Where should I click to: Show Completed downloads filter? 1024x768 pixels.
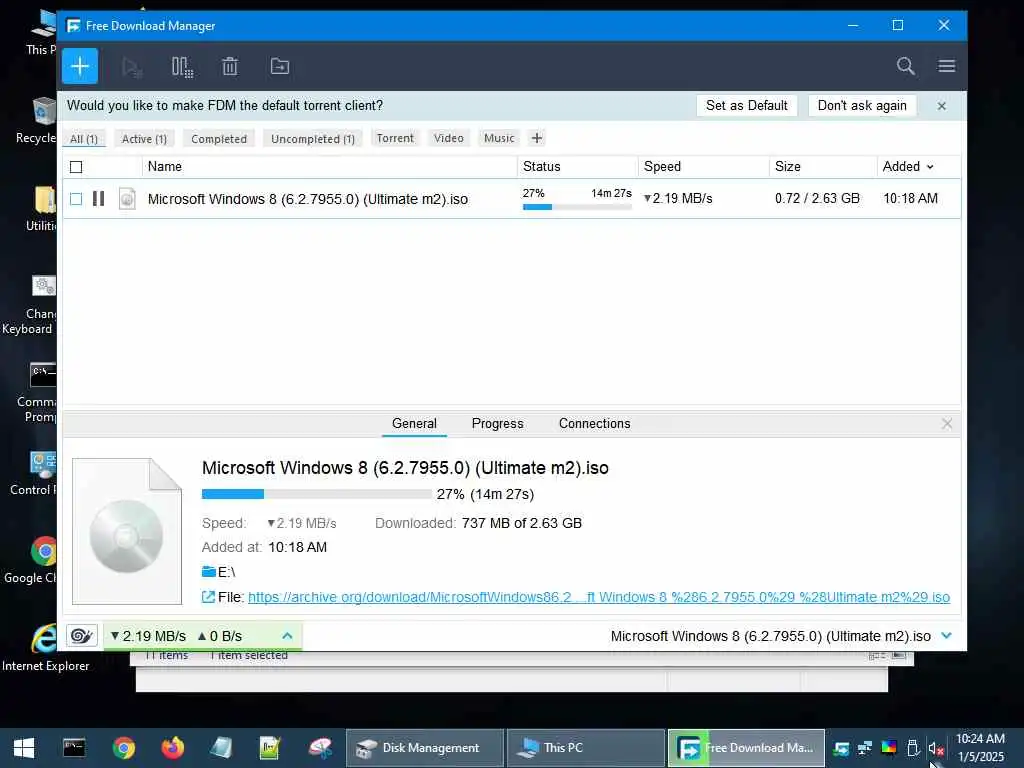coord(219,139)
